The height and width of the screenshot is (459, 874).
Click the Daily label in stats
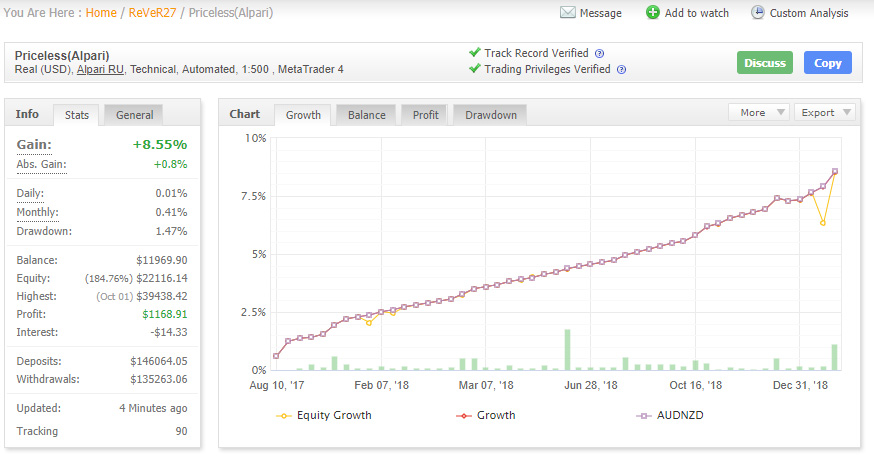pyautogui.click(x=30, y=194)
